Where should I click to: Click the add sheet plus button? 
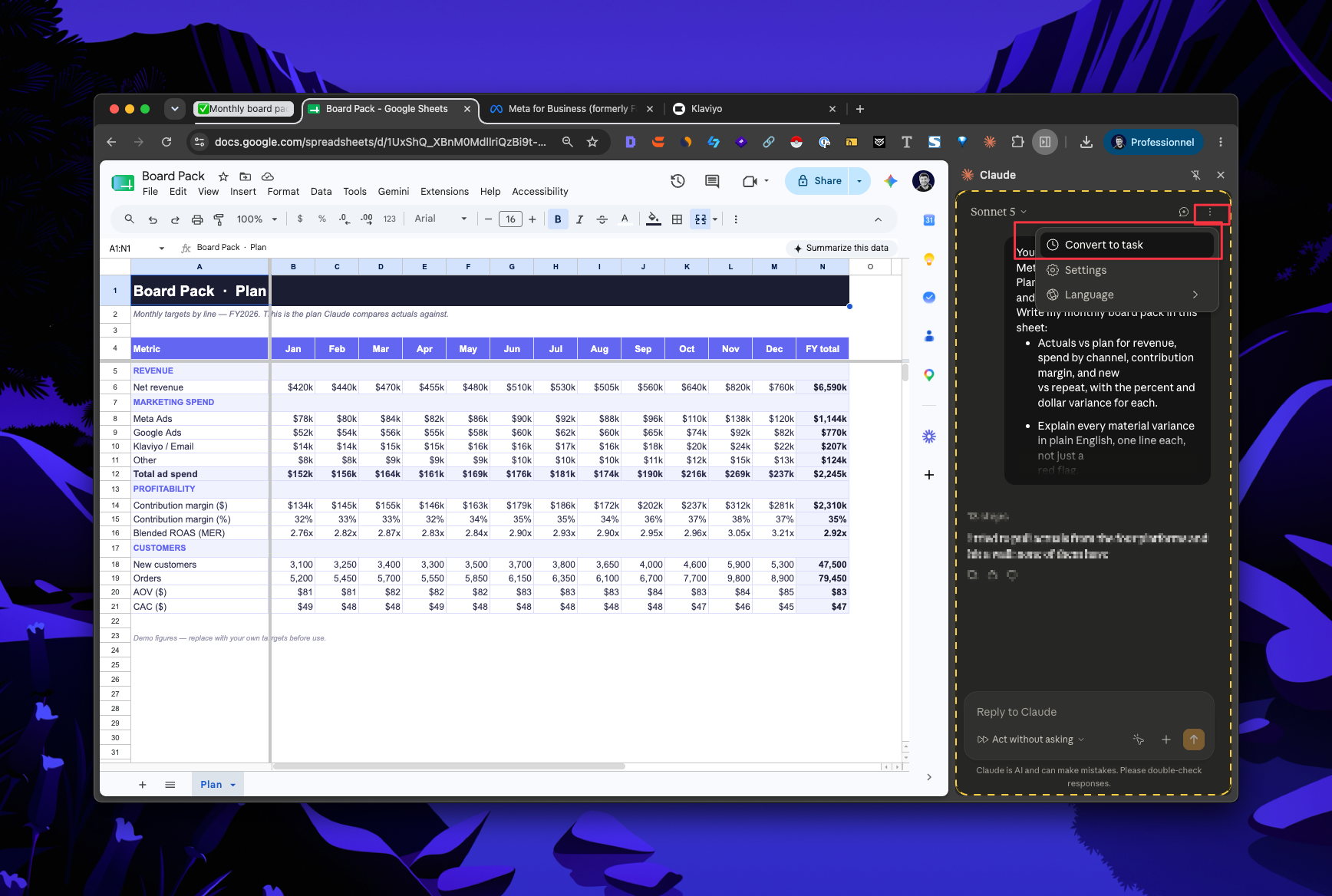coord(143,785)
